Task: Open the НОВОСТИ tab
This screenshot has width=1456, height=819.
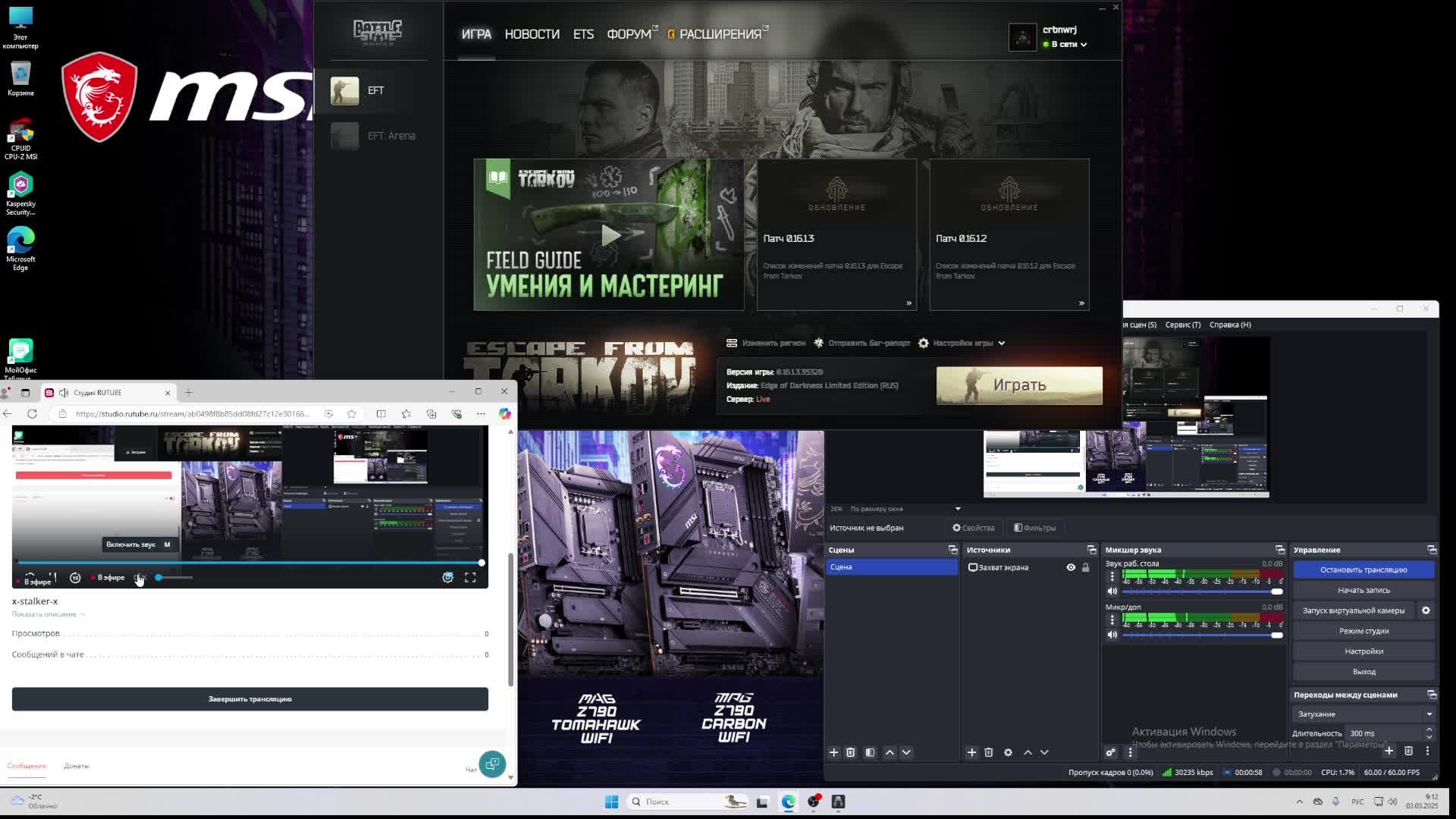Action: [532, 34]
